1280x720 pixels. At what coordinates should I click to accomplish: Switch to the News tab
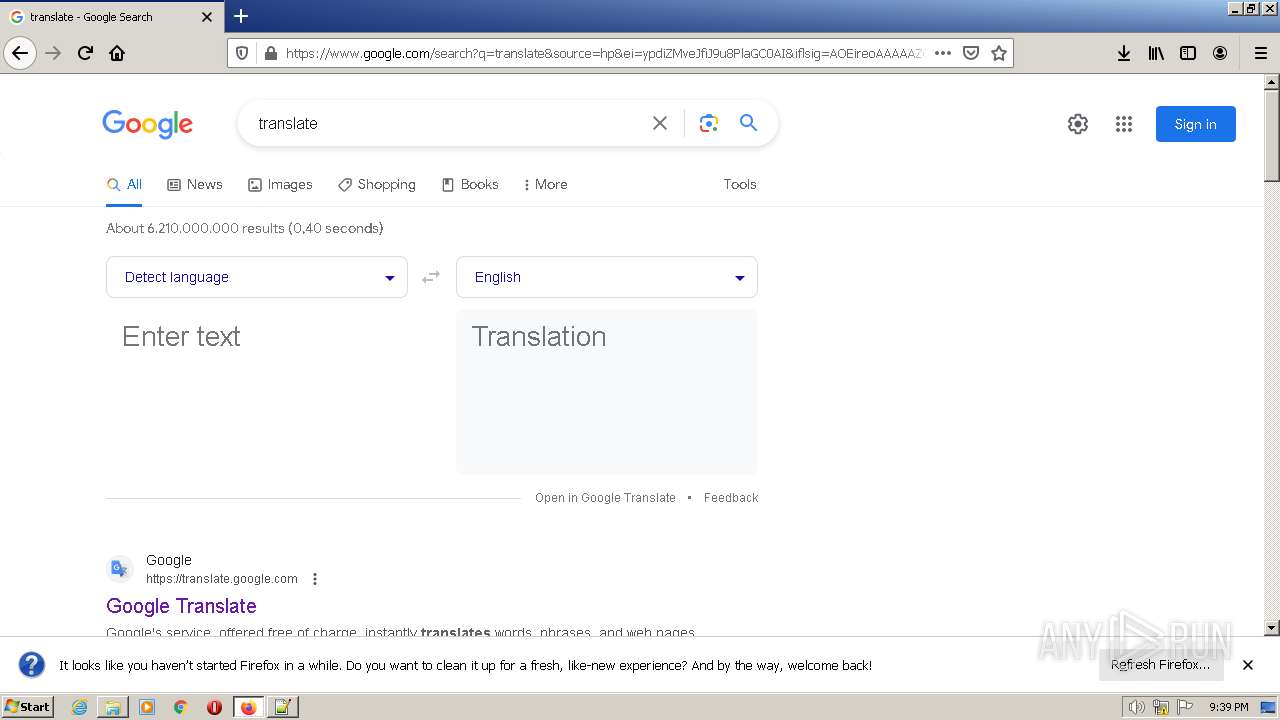195,184
